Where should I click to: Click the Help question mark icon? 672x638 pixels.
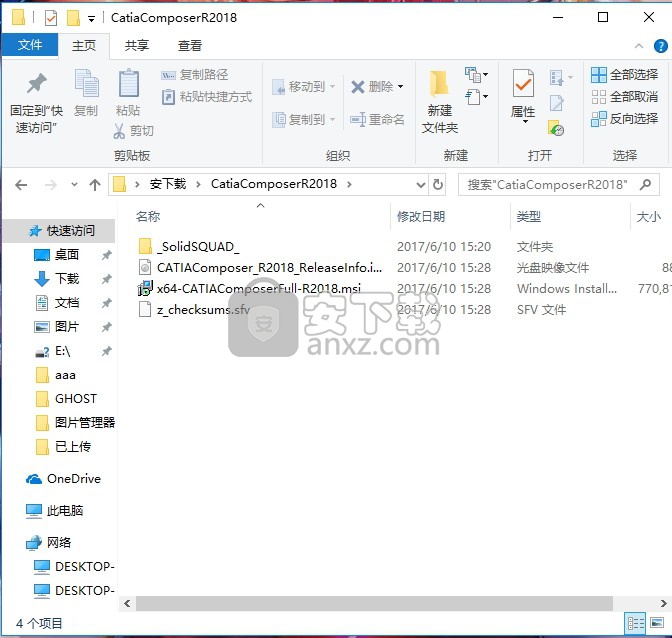pyautogui.click(x=660, y=46)
